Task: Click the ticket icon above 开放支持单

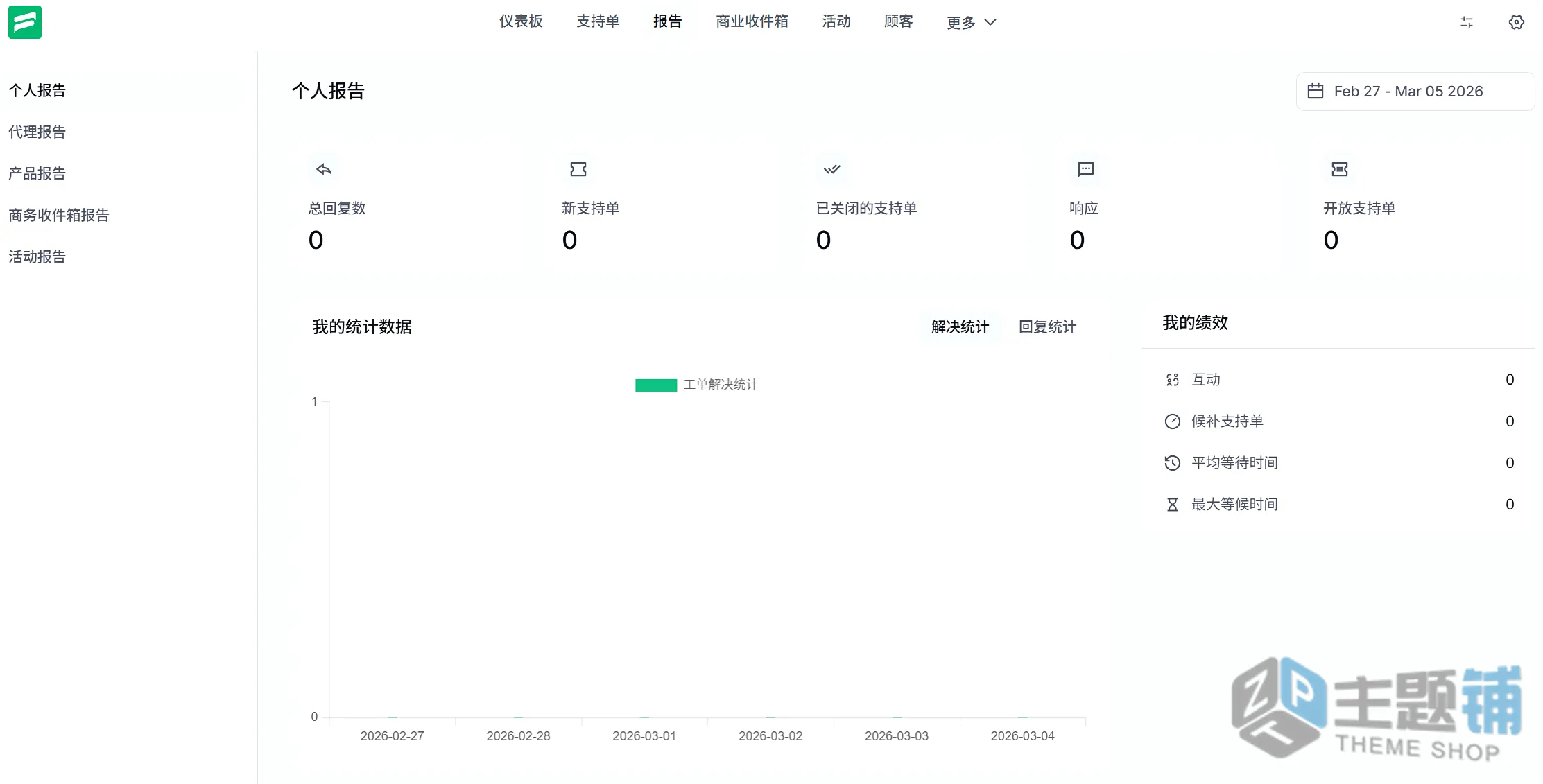Action: [x=1340, y=169]
